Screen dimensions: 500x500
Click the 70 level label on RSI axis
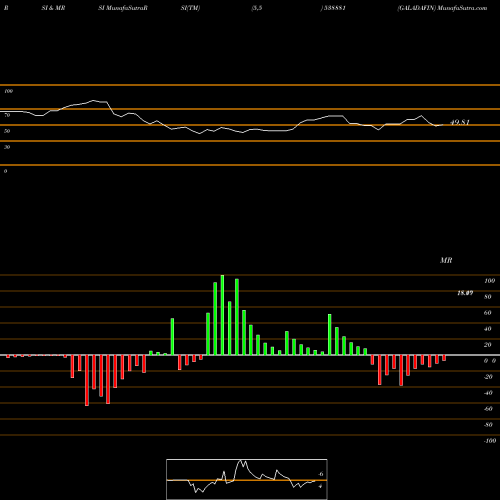7,115
